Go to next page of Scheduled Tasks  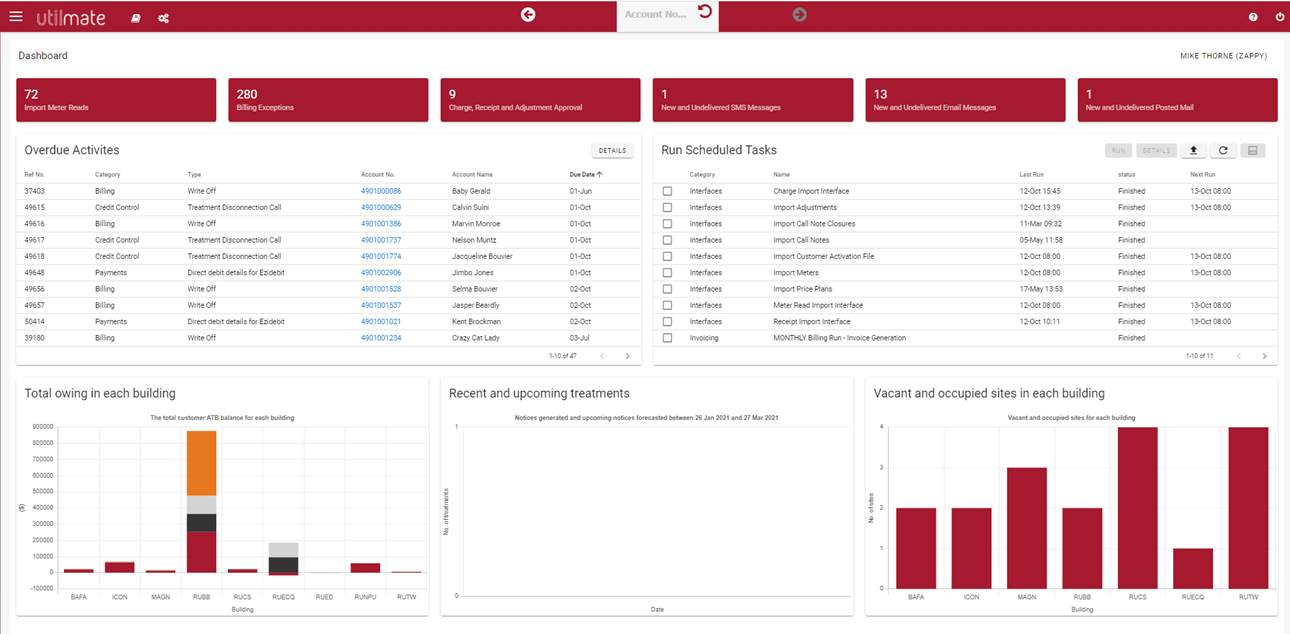pos(1264,356)
